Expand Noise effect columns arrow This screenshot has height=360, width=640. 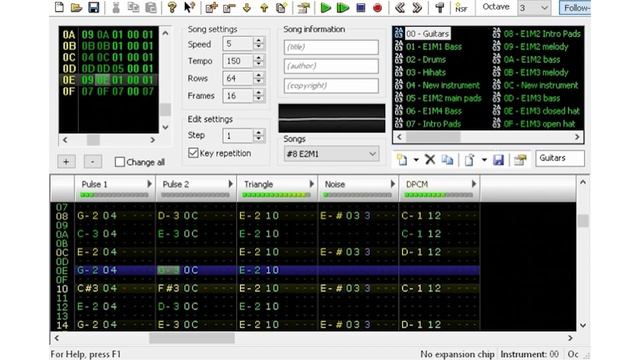[393, 184]
